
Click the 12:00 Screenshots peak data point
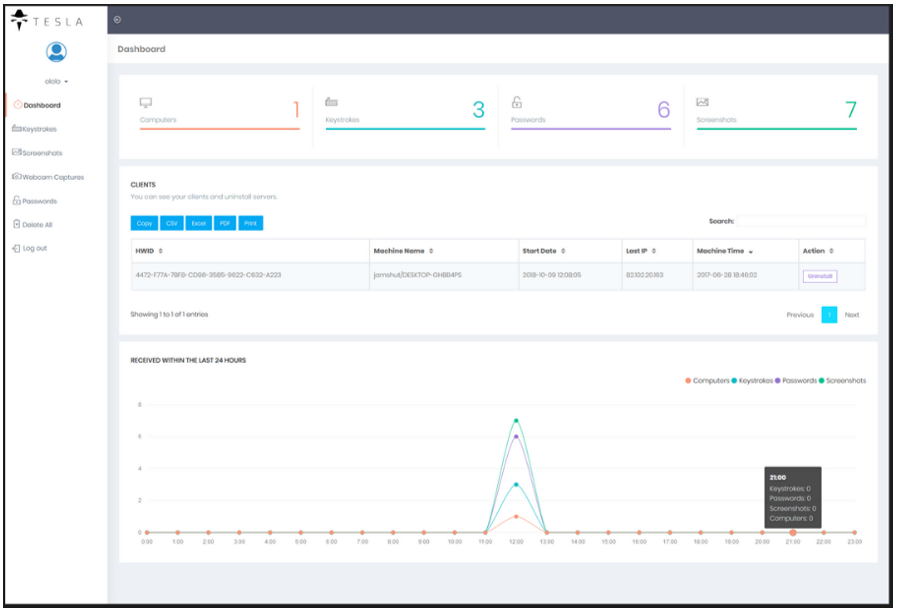pos(516,420)
